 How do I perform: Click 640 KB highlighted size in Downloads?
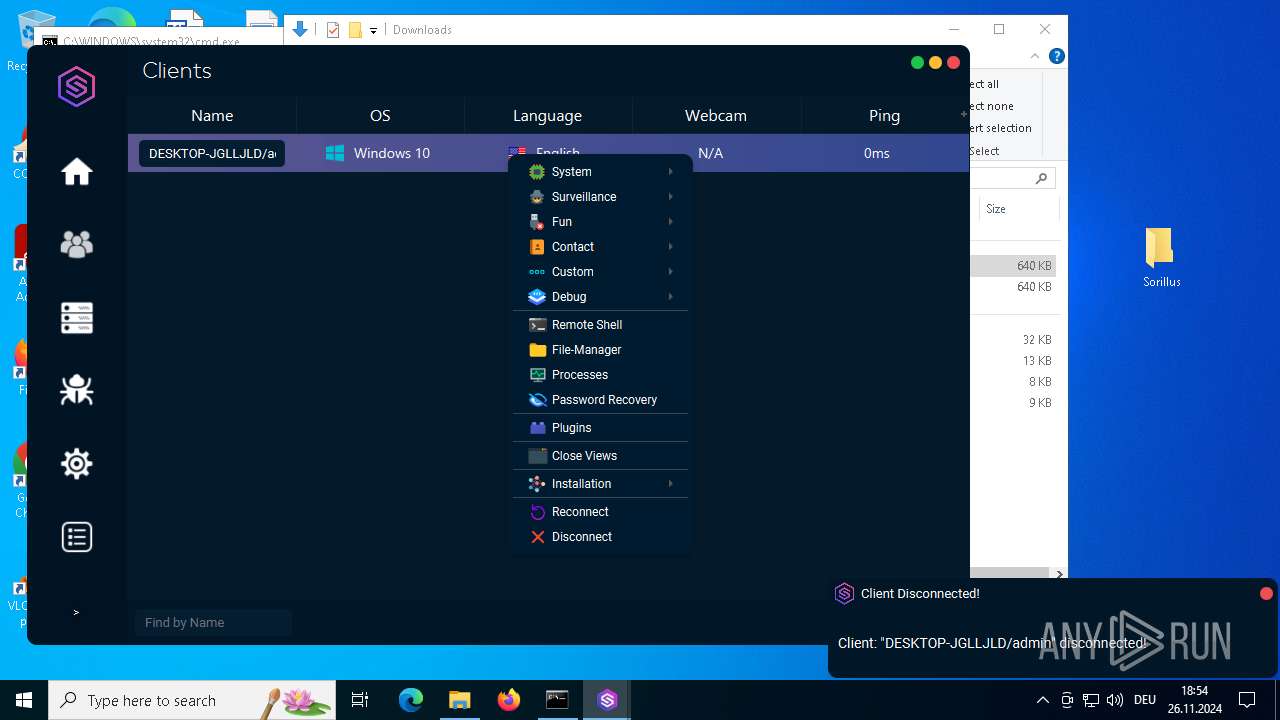[x=1034, y=266]
